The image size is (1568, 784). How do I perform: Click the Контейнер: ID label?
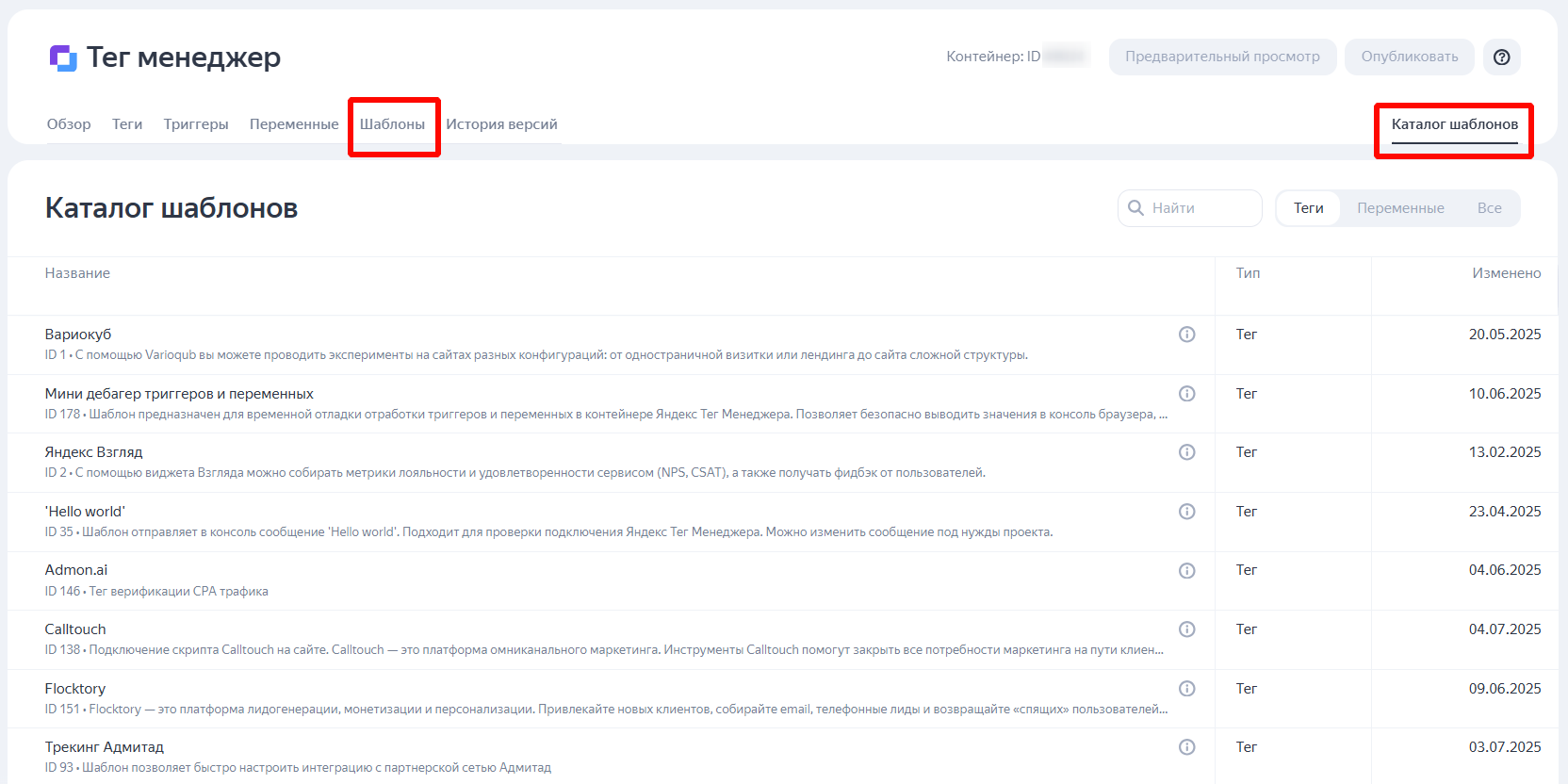(993, 57)
